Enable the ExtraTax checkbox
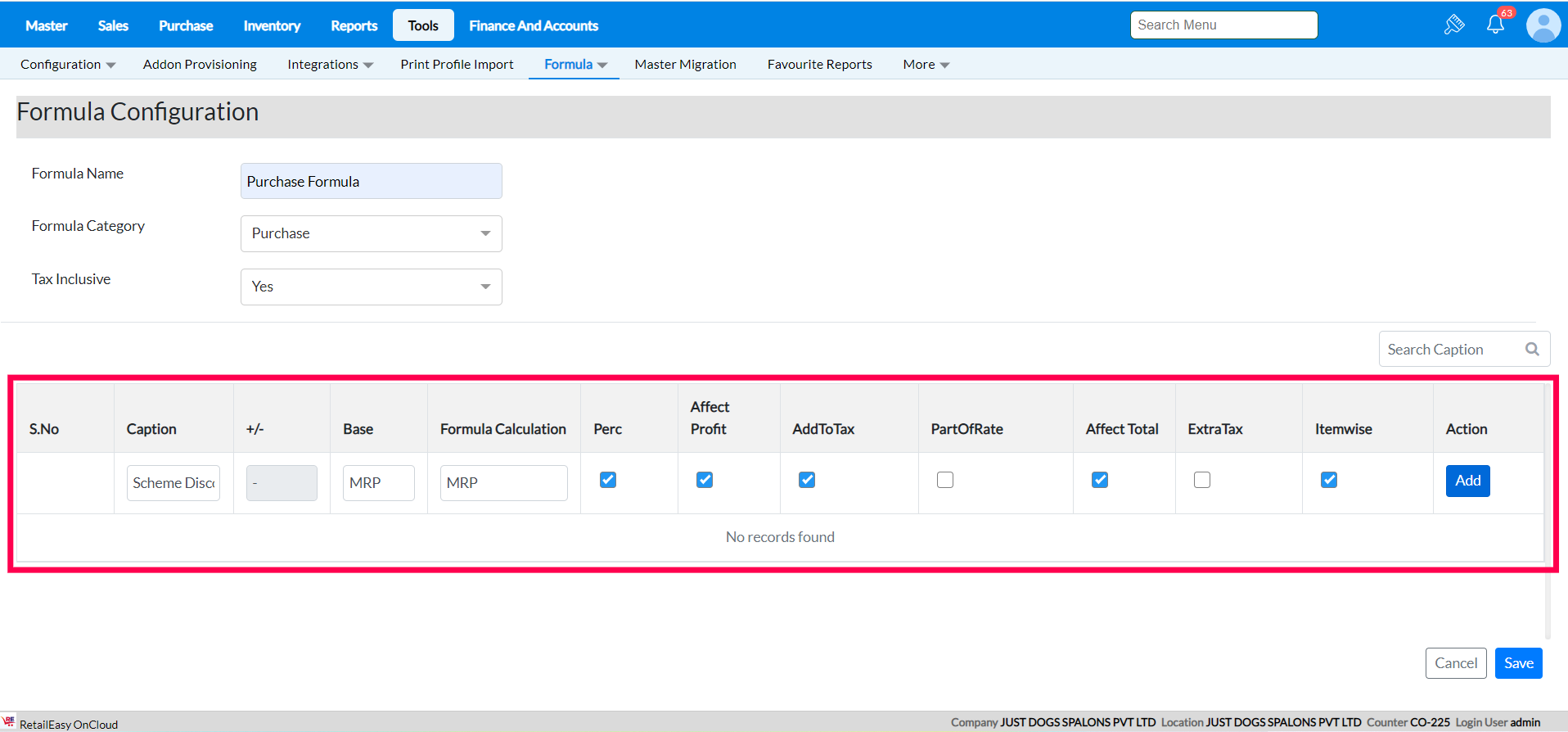 (x=1202, y=480)
